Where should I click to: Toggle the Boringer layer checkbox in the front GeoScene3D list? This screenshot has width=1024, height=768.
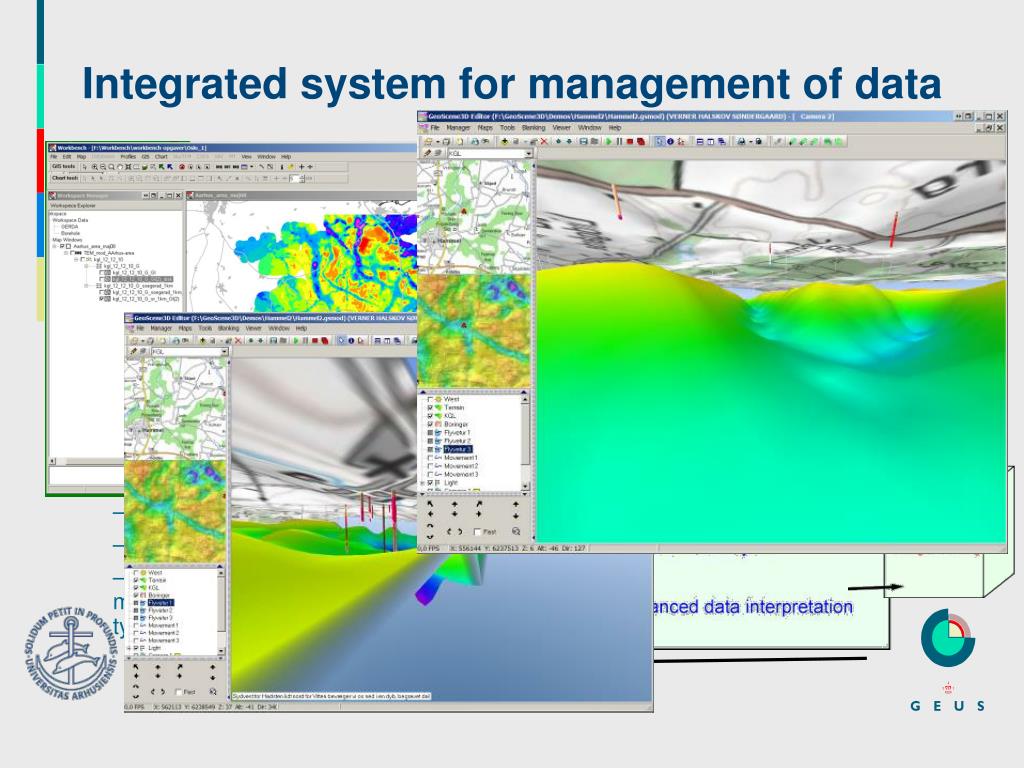tap(430, 424)
